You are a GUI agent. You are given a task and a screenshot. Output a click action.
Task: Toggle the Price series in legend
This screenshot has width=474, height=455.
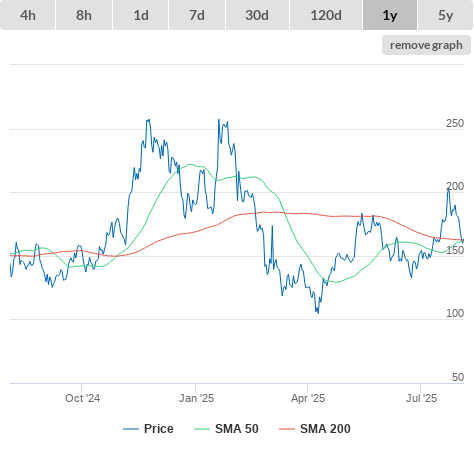148,429
